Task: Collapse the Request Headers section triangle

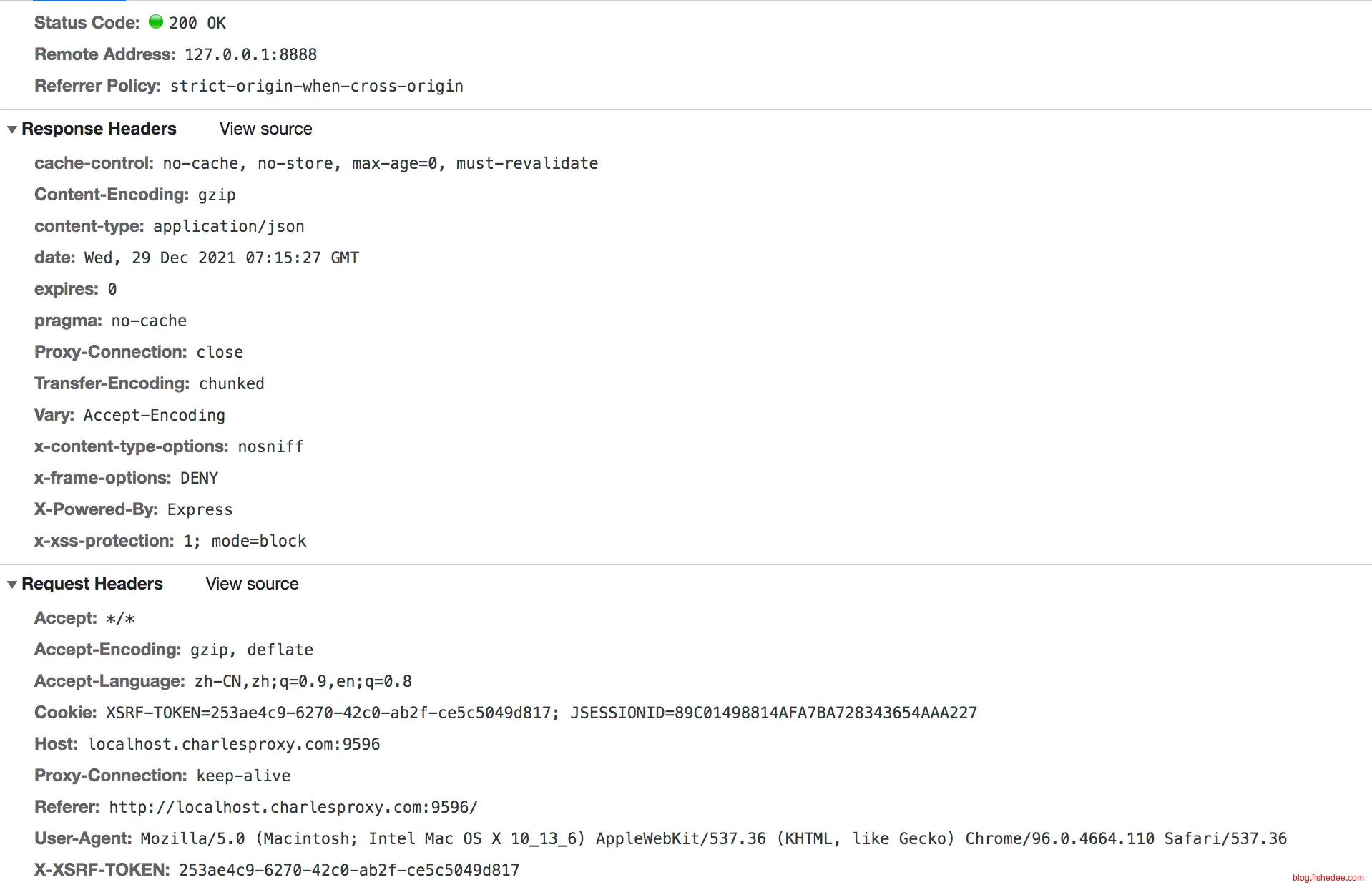Action: [12, 585]
